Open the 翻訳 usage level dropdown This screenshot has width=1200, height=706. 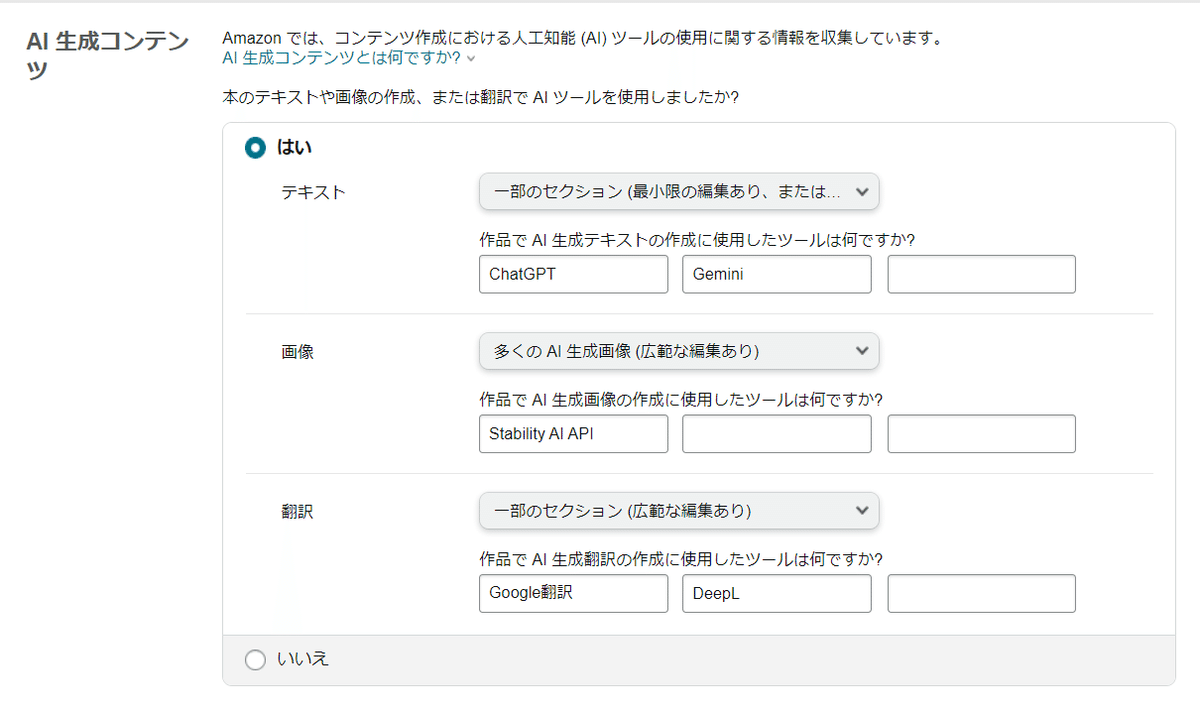678,511
